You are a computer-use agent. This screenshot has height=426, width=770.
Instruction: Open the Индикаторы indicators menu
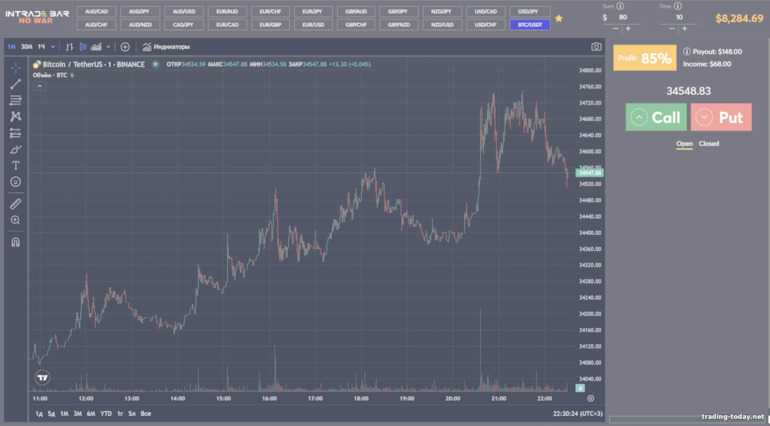(166, 47)
